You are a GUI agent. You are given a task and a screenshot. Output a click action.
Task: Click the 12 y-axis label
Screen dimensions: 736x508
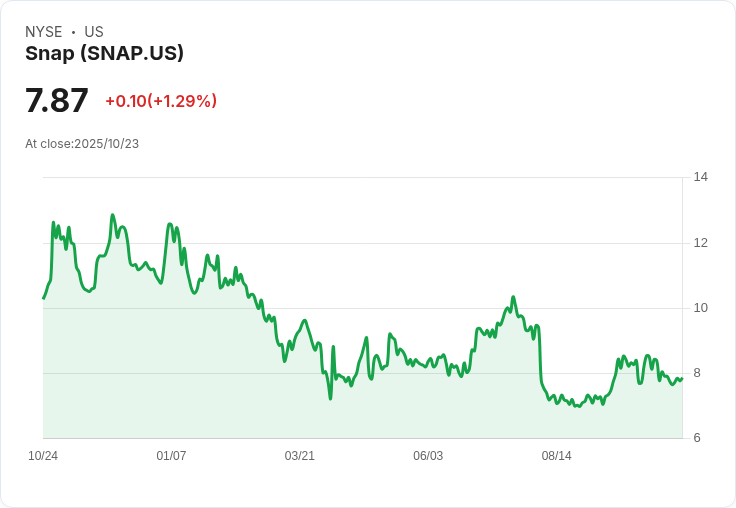(701, 243)
